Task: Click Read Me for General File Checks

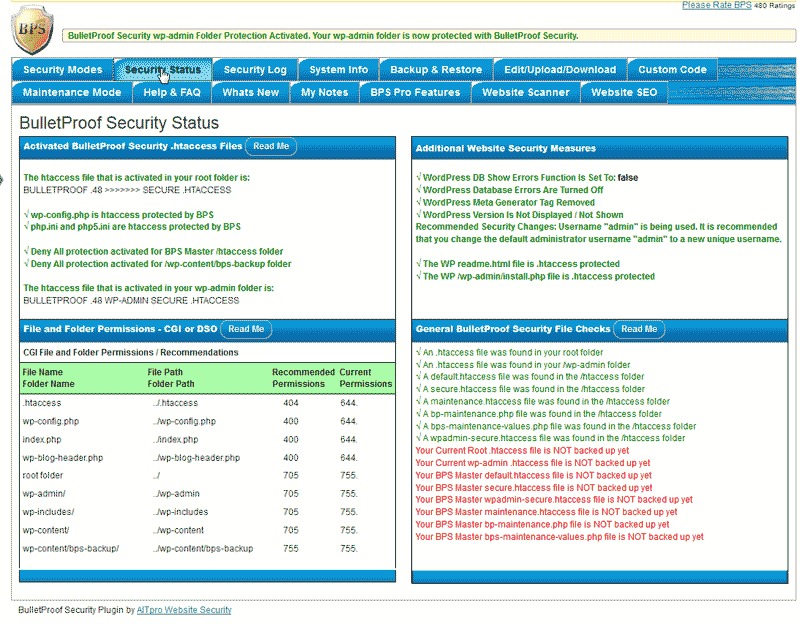Action: point(639,329)
